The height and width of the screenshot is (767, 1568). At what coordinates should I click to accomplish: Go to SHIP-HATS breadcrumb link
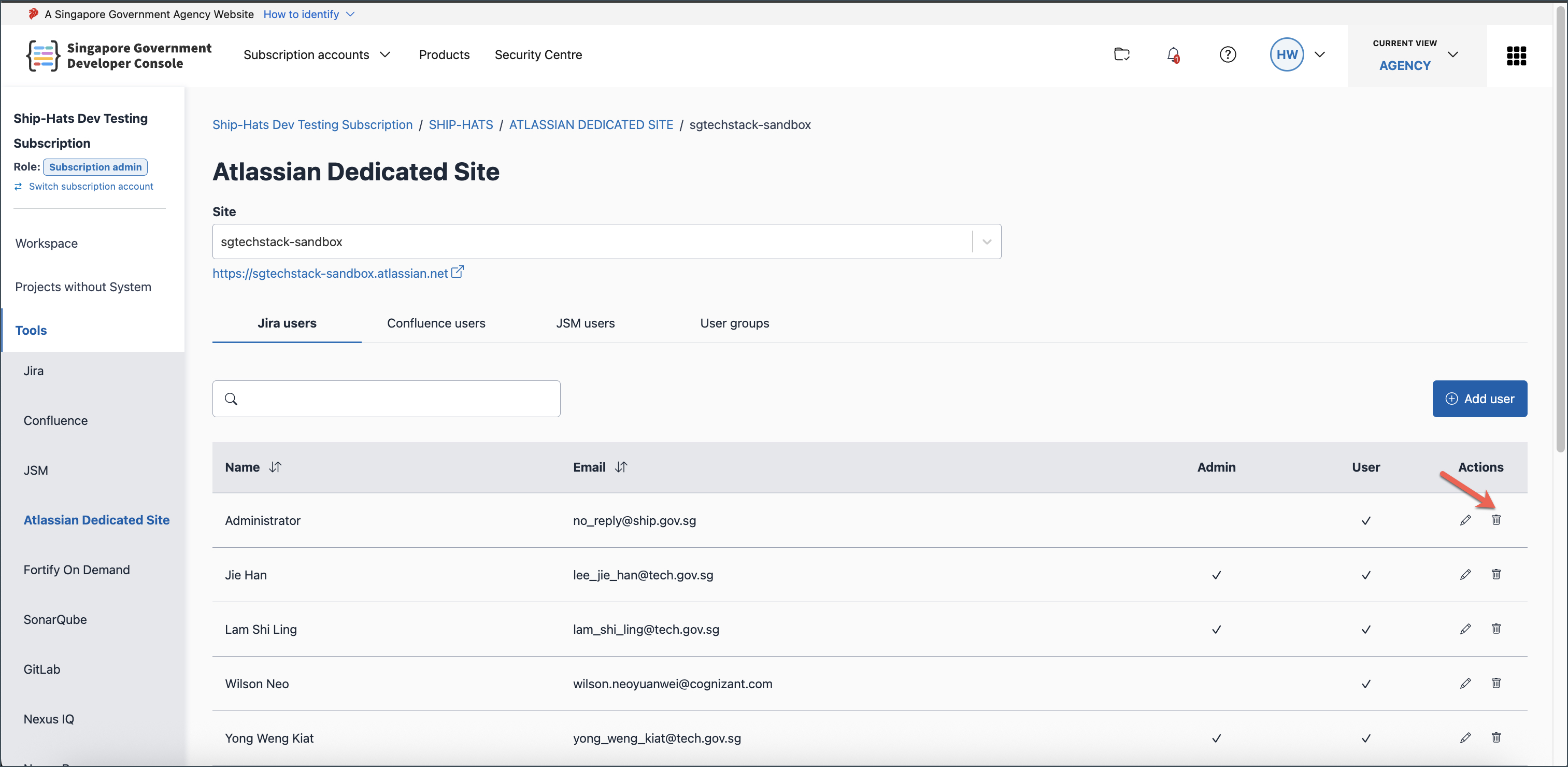tap(461, 125)
